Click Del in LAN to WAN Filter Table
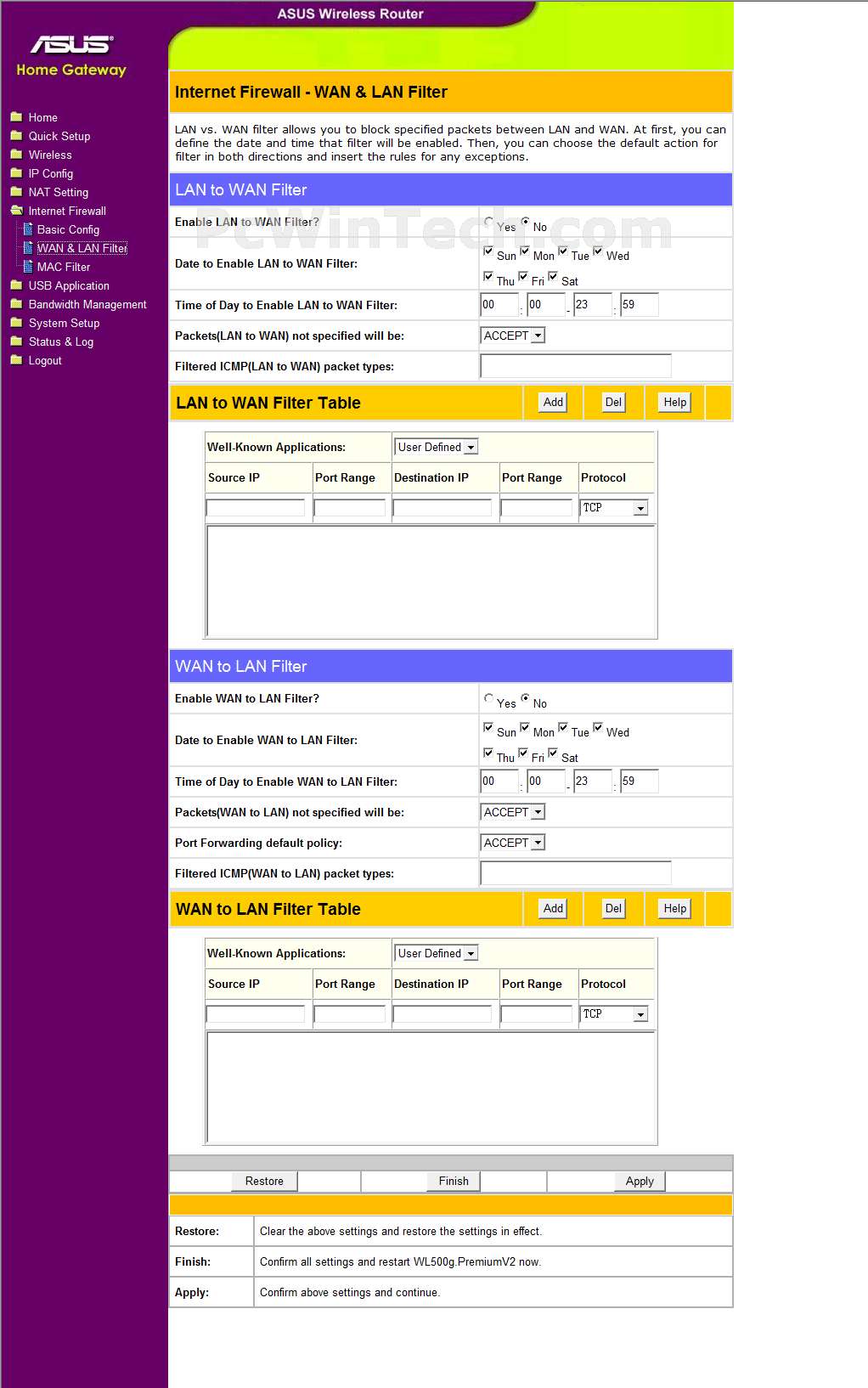 pos(613,402)
